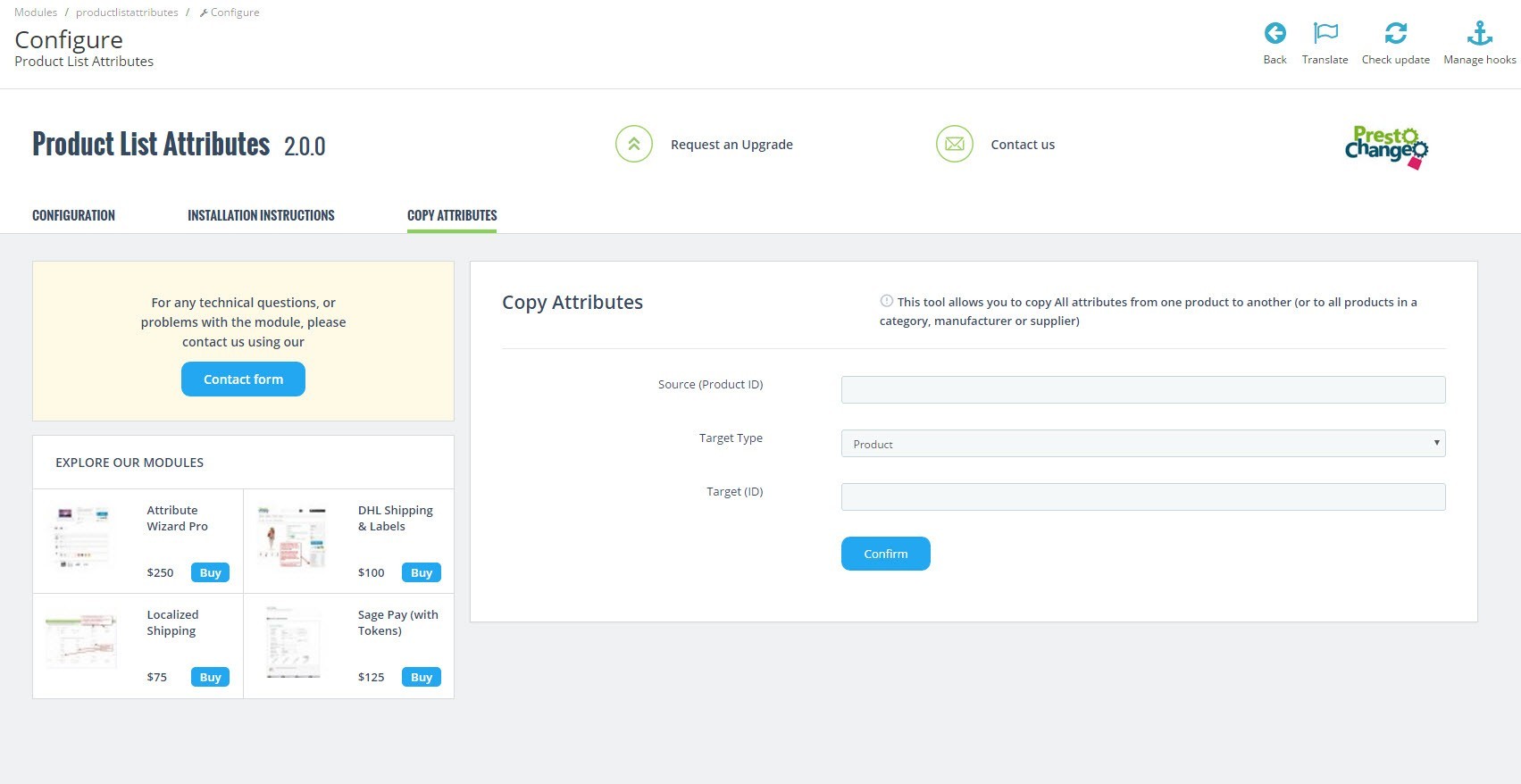Viewport: 1521px width, 784px height.
Task: Click the Product List Attributes module title
Action: [151, 144]
